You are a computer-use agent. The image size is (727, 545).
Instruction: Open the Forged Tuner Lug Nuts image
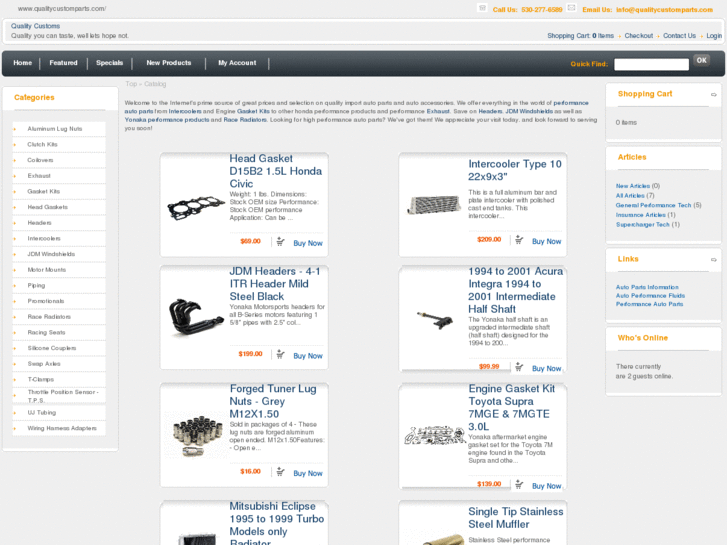pyautogui.click(x=196, y=435)
